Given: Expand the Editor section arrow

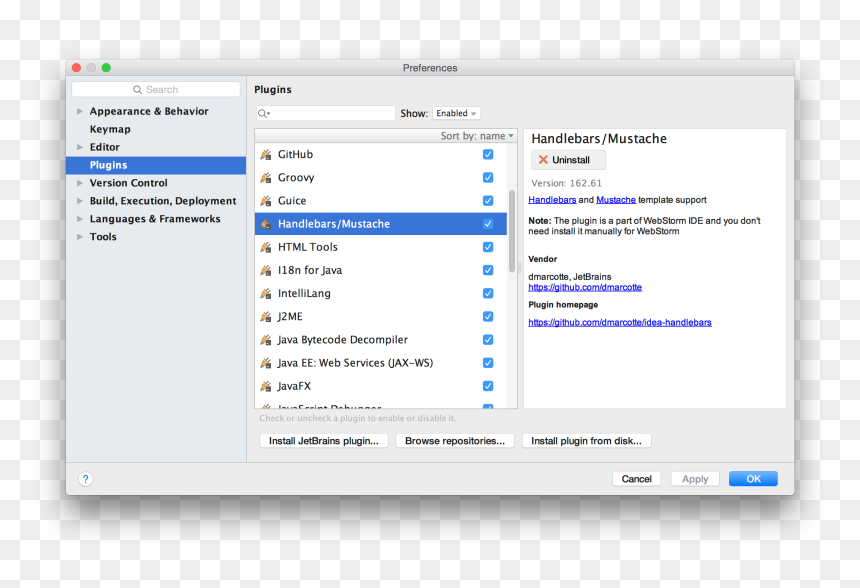Looking at the screenshot, I should coord(80,147).
